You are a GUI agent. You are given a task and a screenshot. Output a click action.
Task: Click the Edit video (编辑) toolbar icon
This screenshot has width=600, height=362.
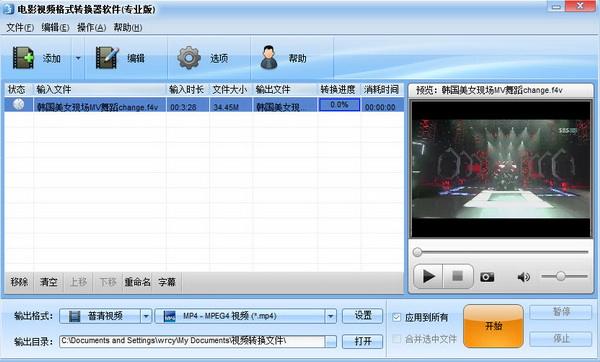pyautogui.click(x=107, y=58)
